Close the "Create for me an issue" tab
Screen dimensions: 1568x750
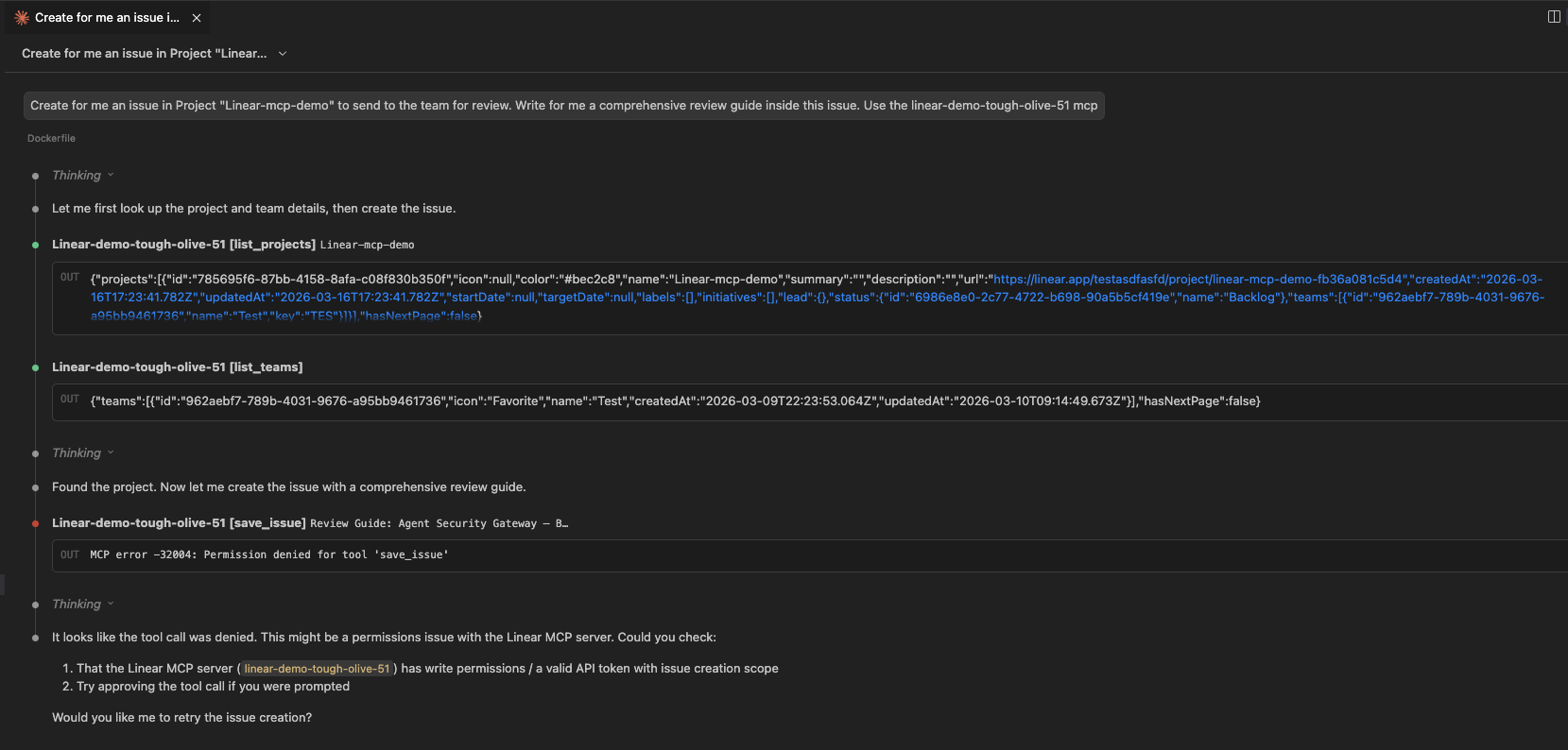[x=197, y=18]
